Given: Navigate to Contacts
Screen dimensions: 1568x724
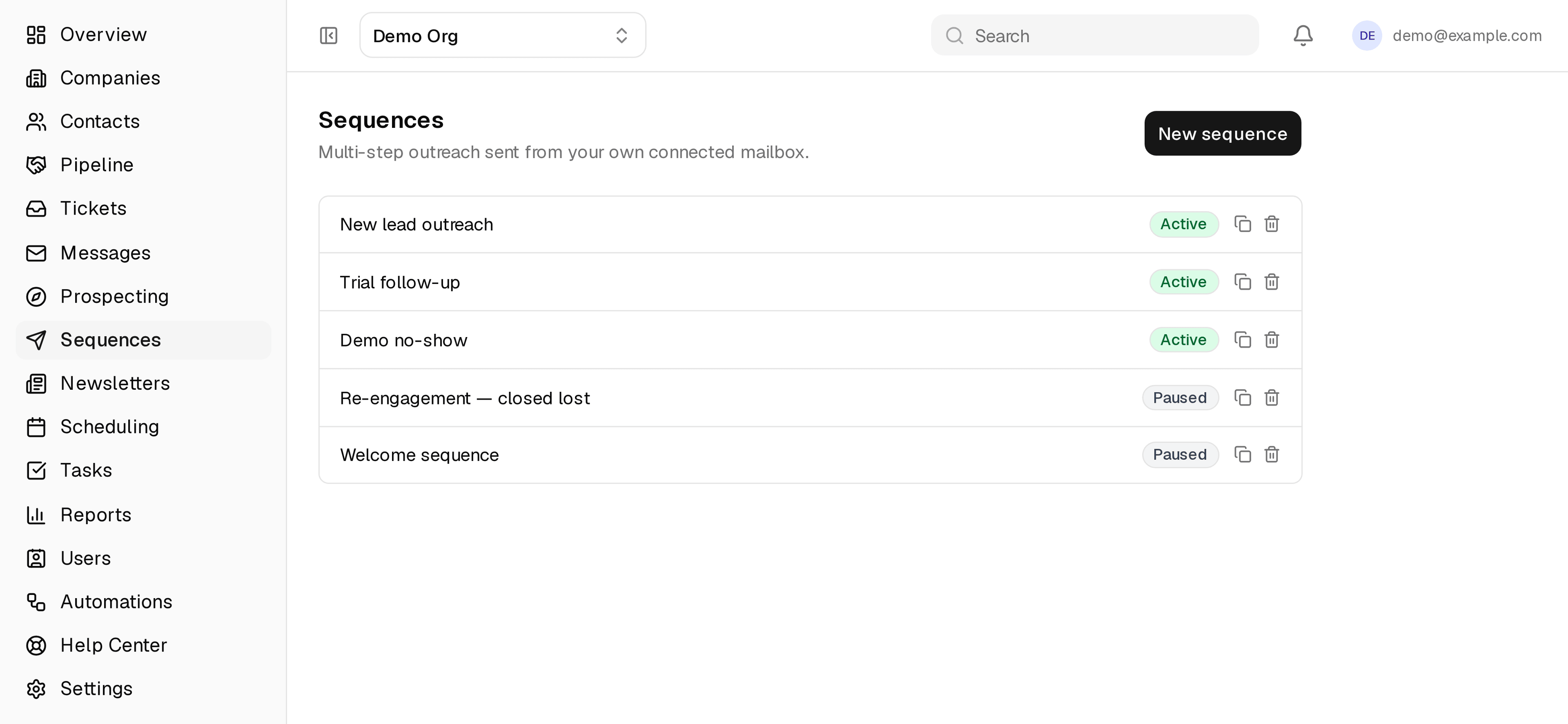Looking at the screenshot, I should [x=144, y=122].
